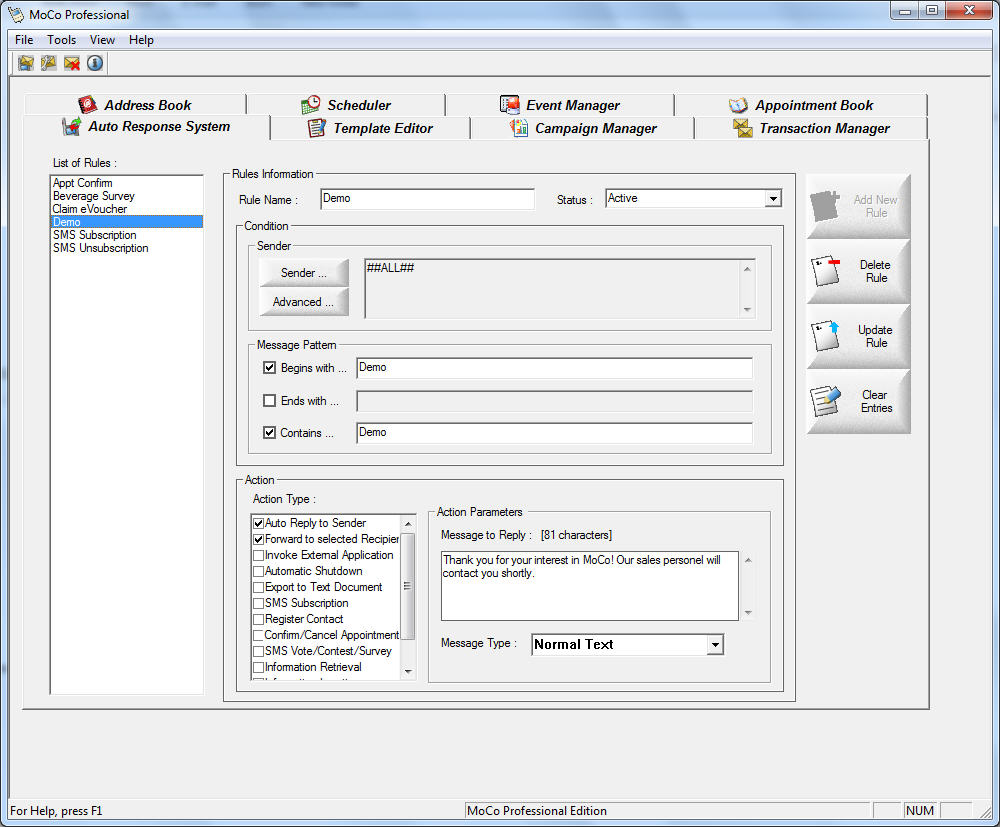Click the Campaign Manager icon
This screenshot has height=827, width=1000.
(518, 128)
